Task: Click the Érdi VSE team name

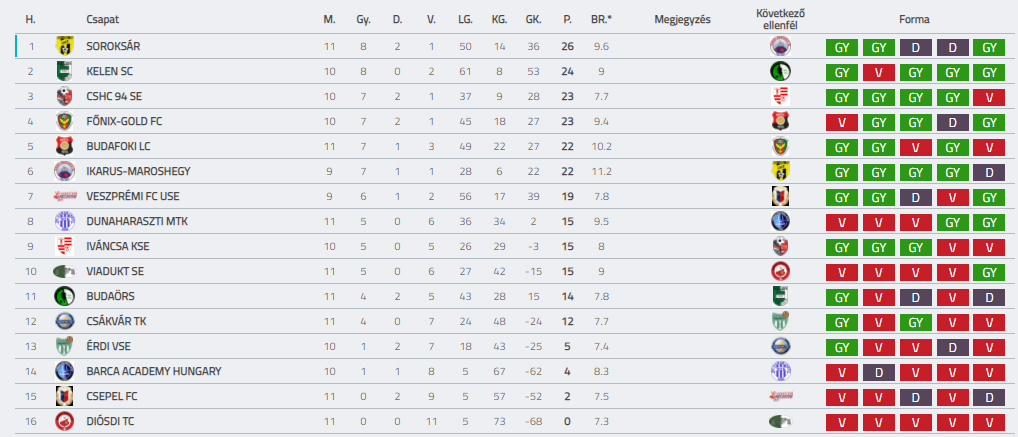Action: (111, 346)
